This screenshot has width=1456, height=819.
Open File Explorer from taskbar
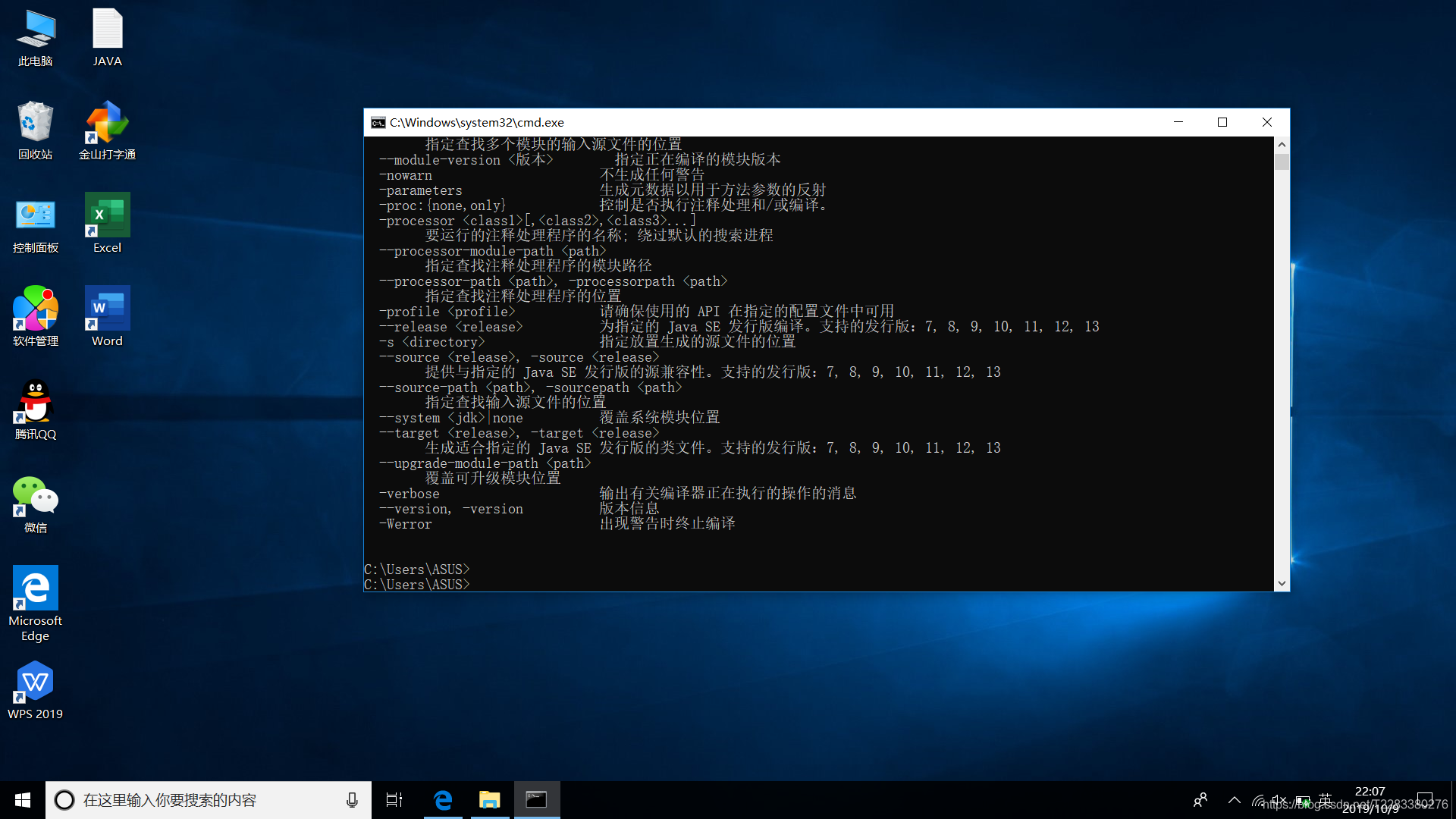[x=490, y=800]
